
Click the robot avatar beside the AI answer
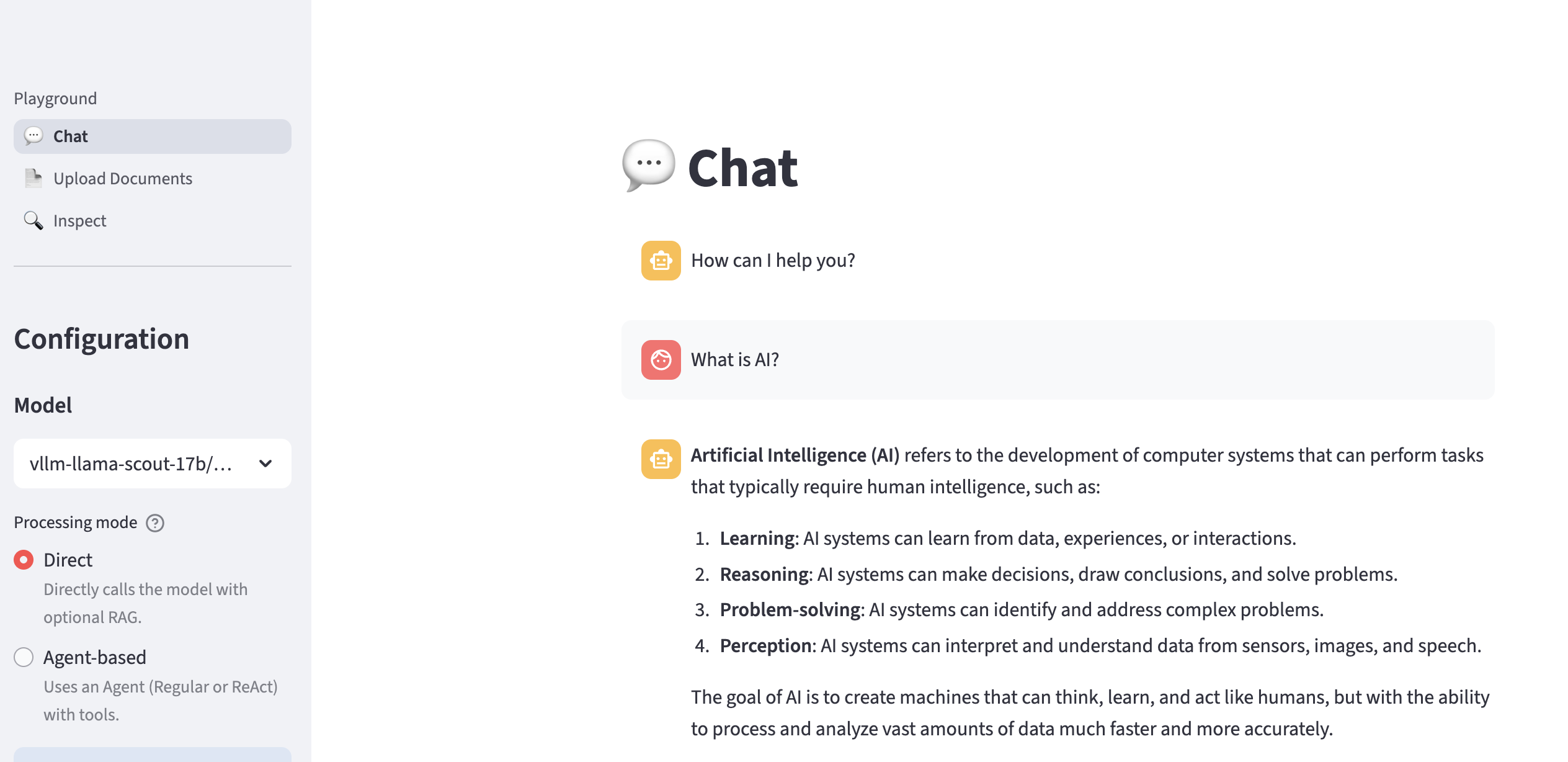(661, 459)
